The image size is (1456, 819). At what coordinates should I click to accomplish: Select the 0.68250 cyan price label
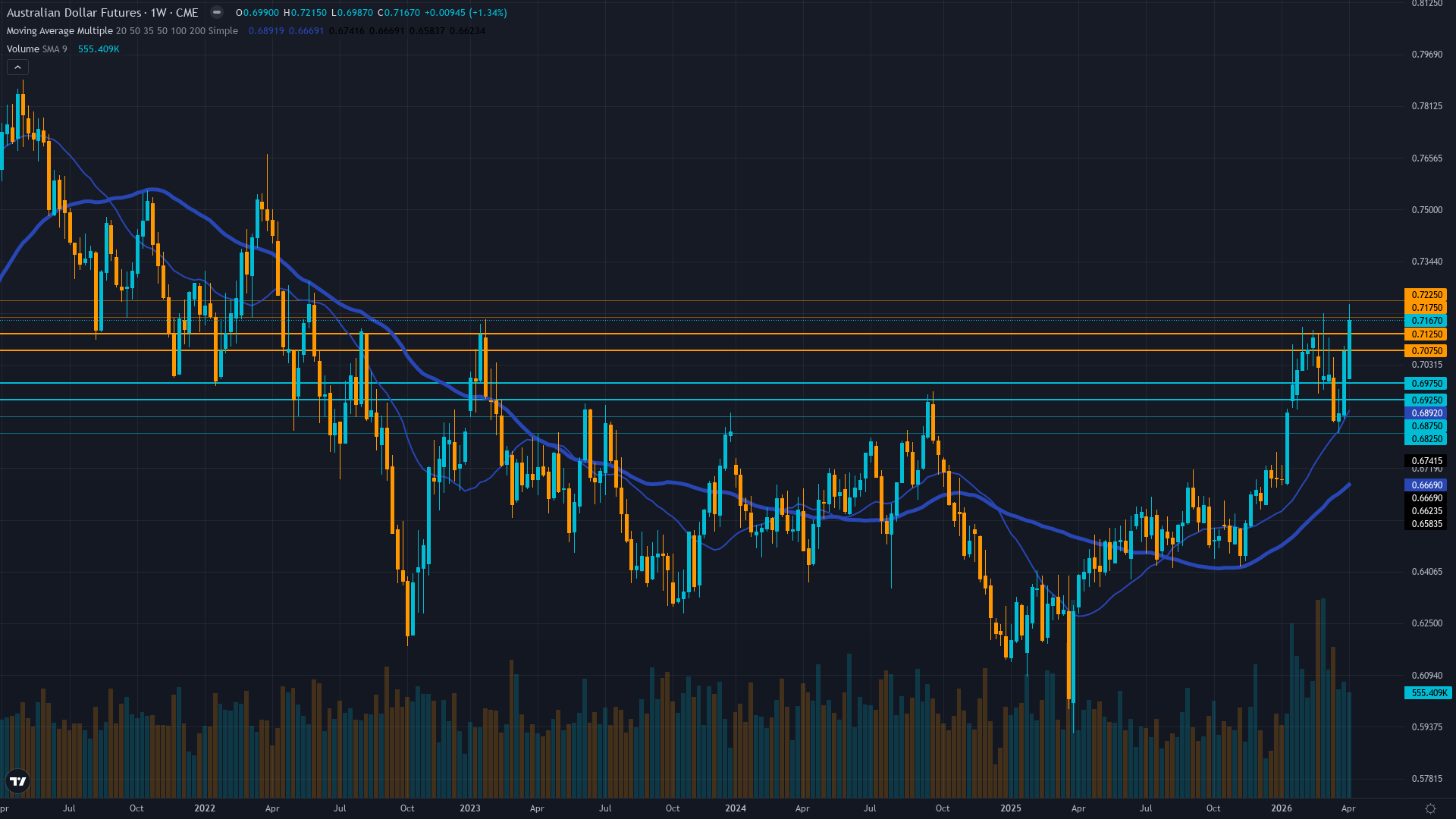tap(1426, 439)
